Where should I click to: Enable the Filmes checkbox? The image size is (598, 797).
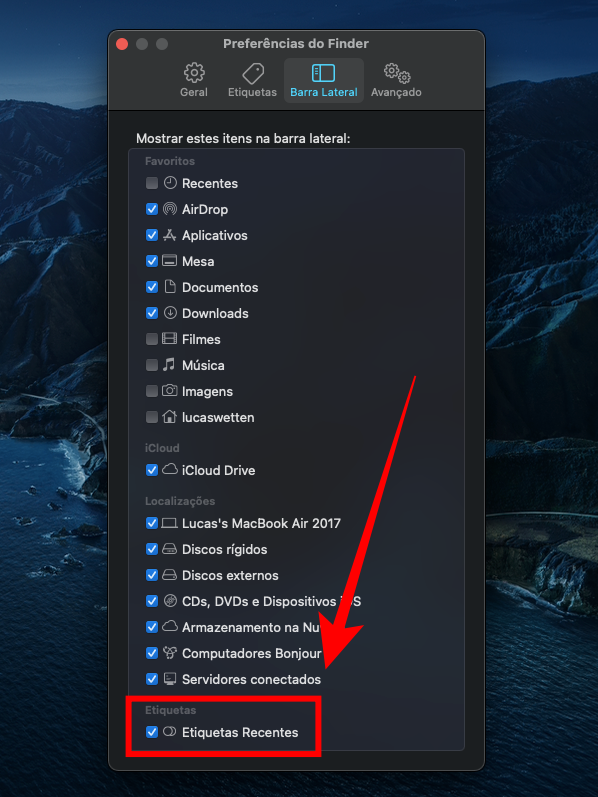tap(152, 339)
